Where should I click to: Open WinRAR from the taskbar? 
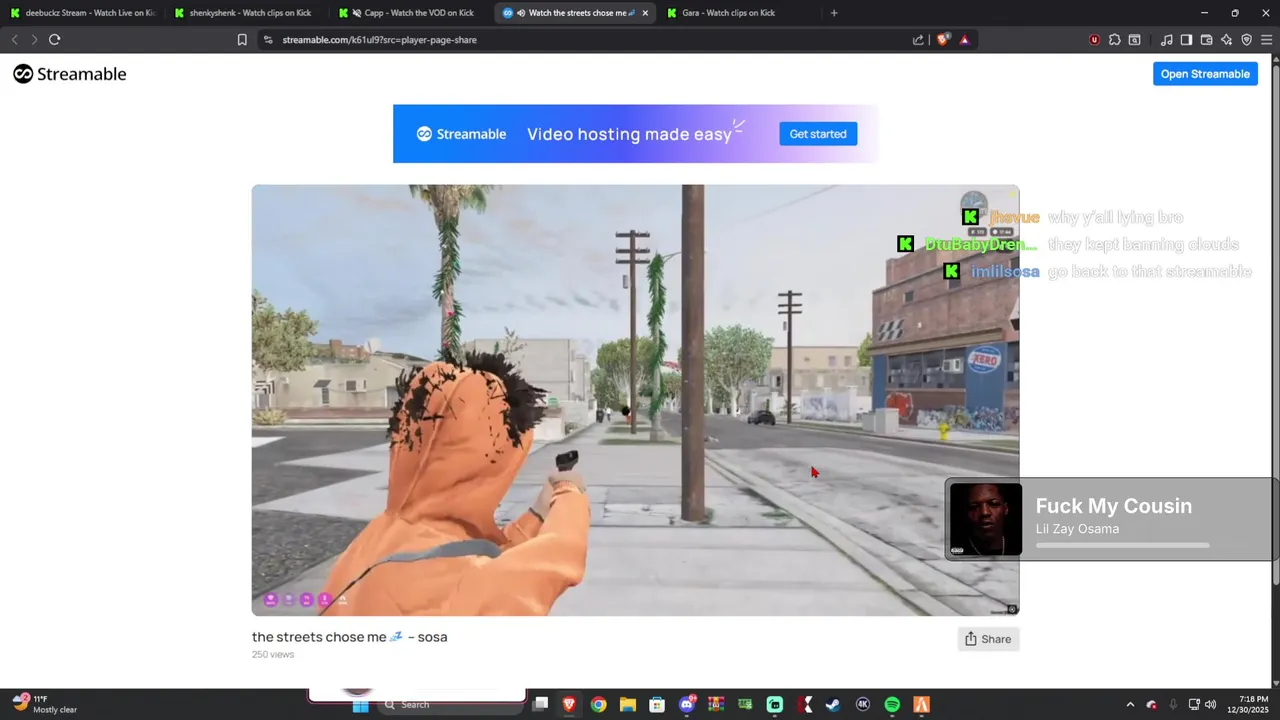point(716,705)
